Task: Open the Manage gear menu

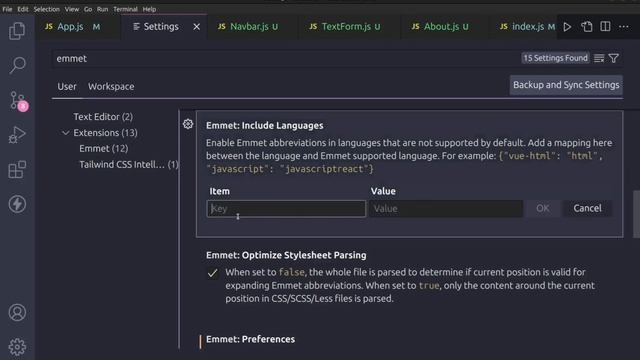Action: (17, 347)
